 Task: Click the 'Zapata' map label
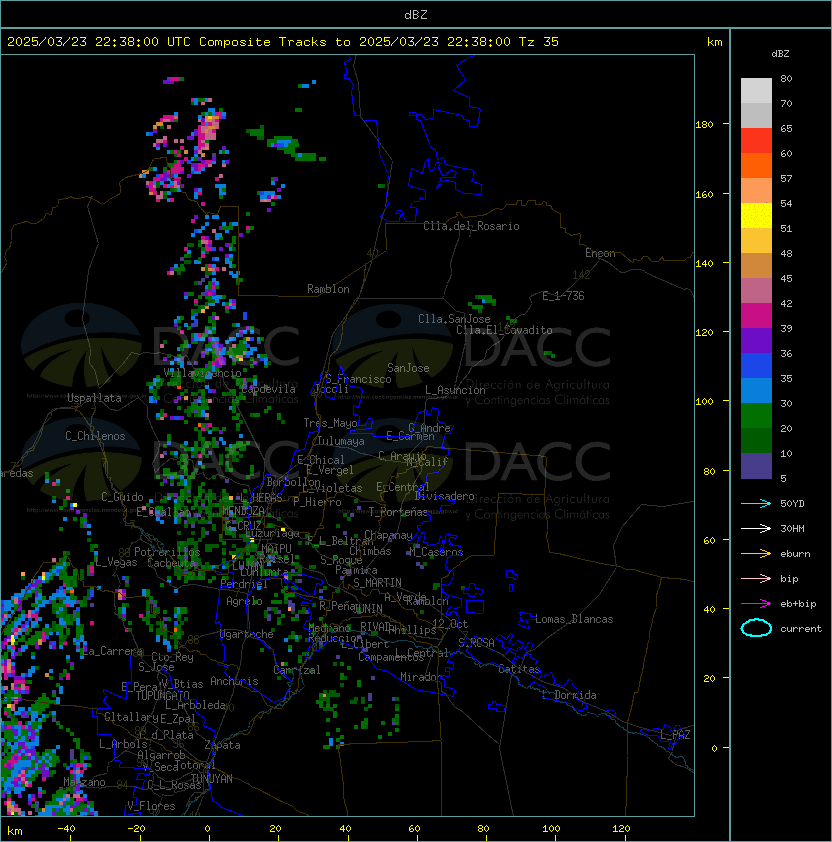click(x=222, y=745)
